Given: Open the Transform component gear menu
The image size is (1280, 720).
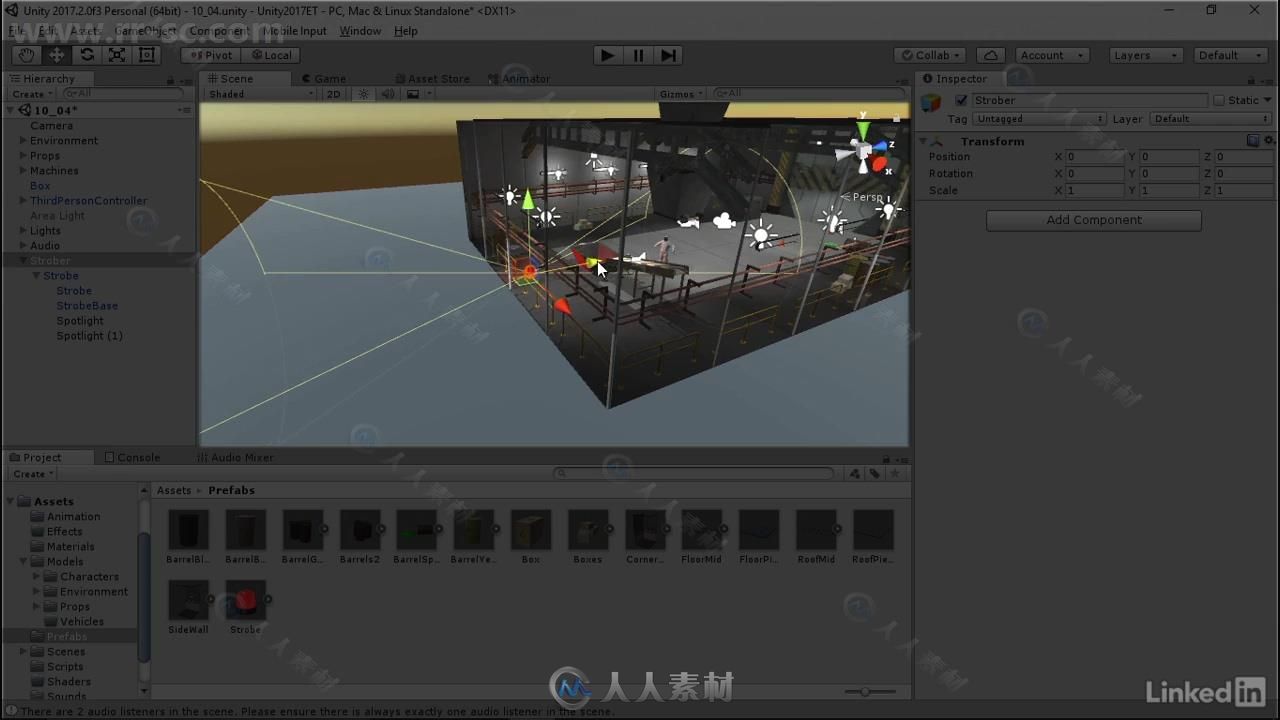Looking at the screenshot, I should (x=1269, y=141).
